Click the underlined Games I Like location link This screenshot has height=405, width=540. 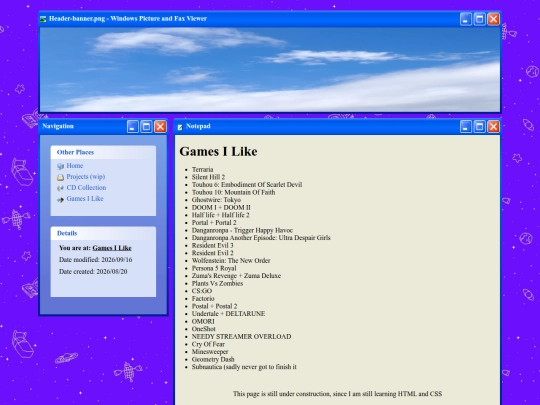(112, 248)
